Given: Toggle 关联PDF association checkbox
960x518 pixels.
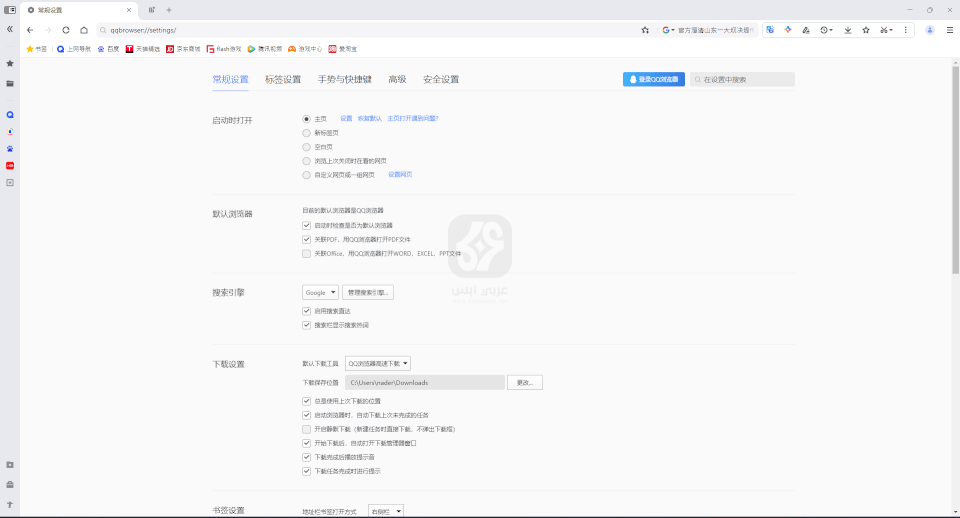Looking at the screenshot, I should (306, 239).
